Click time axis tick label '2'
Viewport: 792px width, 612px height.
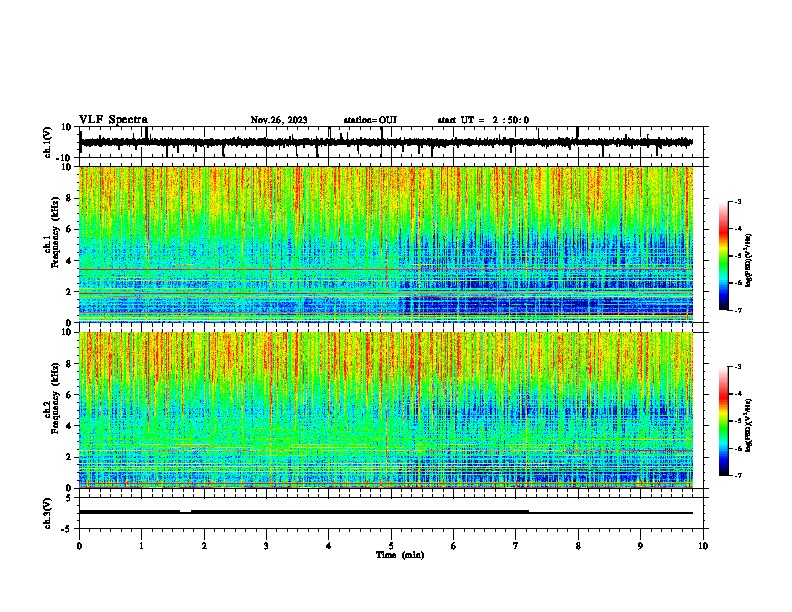204,546
